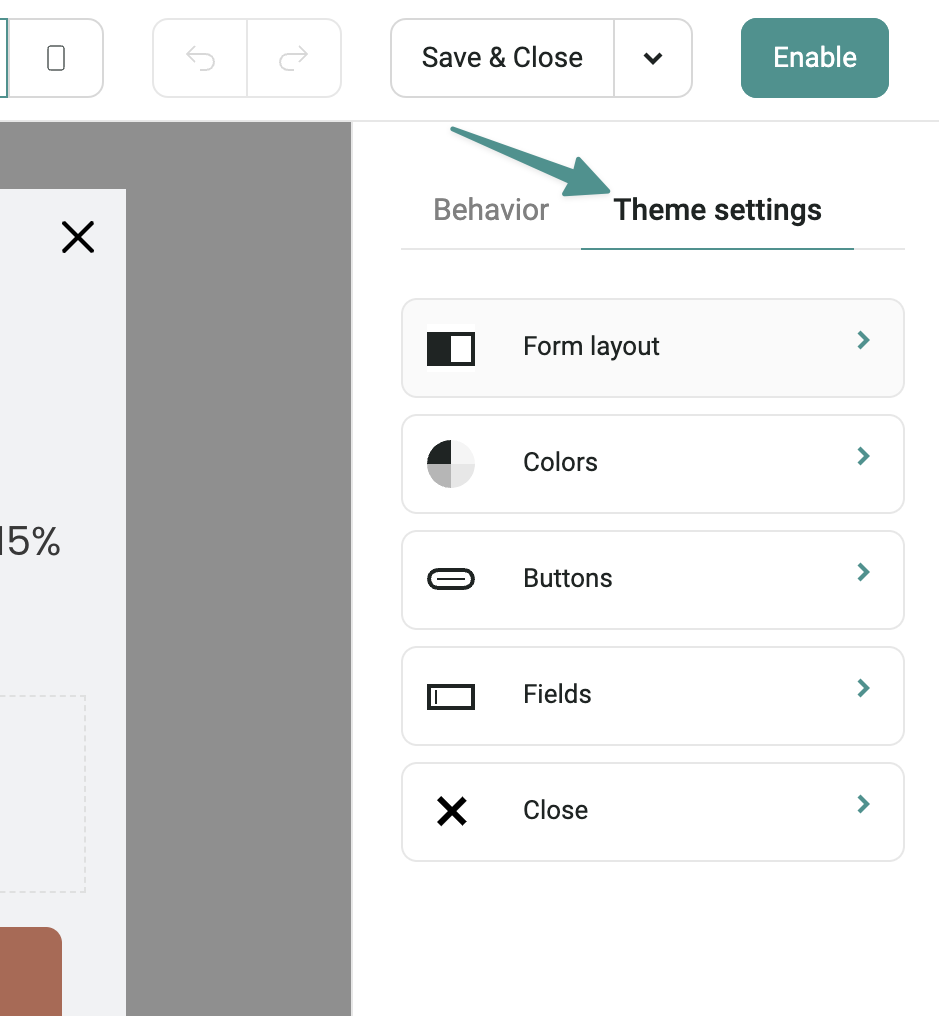This screenshot has height=1016, width=939.
Task: Open dropdown arrow beside Save & Close
Action: [653, 58]
